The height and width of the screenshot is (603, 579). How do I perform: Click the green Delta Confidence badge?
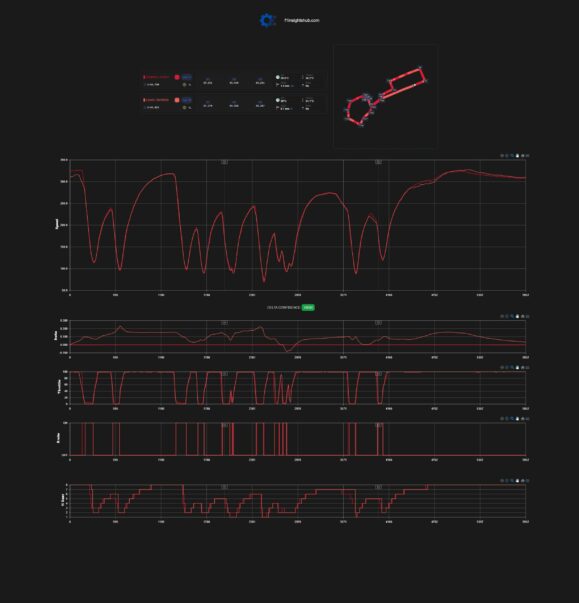(308, 307)
